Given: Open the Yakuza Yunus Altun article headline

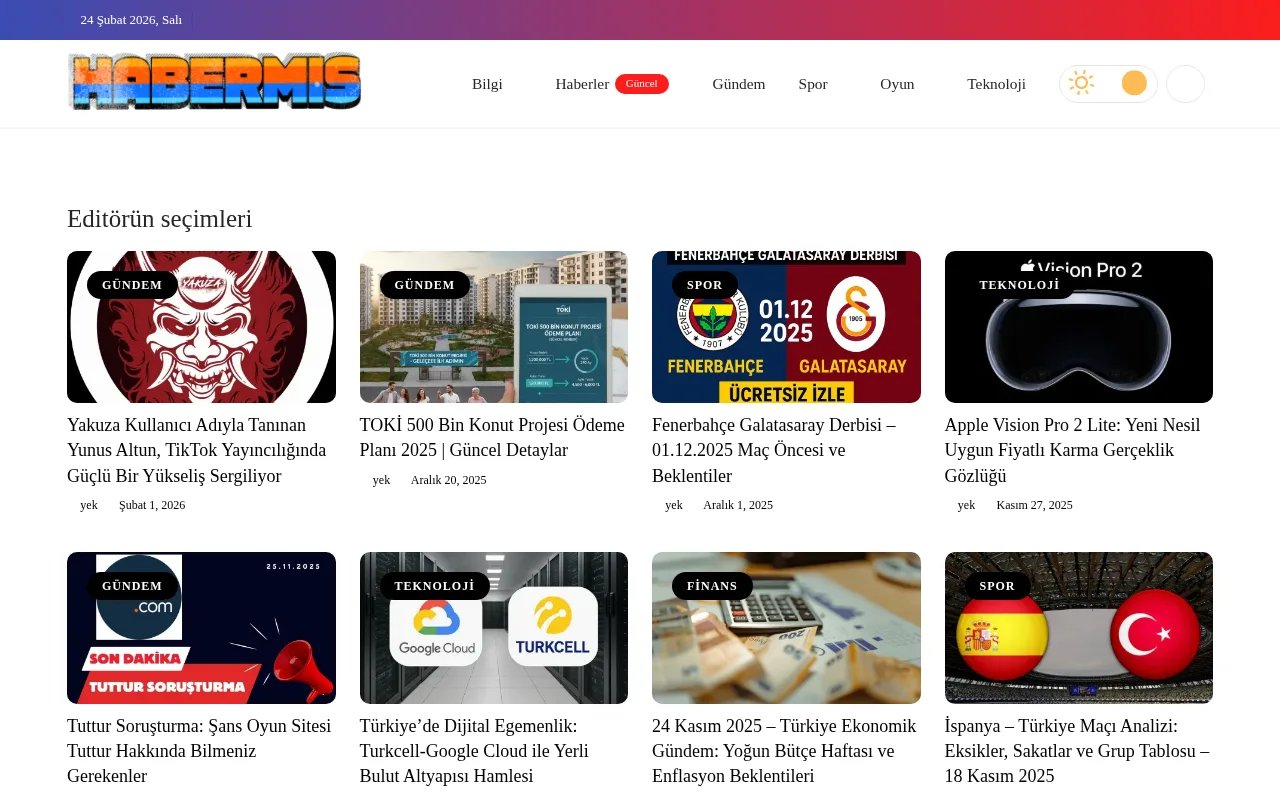Looking at the screenshot, I should coord(196,450).
